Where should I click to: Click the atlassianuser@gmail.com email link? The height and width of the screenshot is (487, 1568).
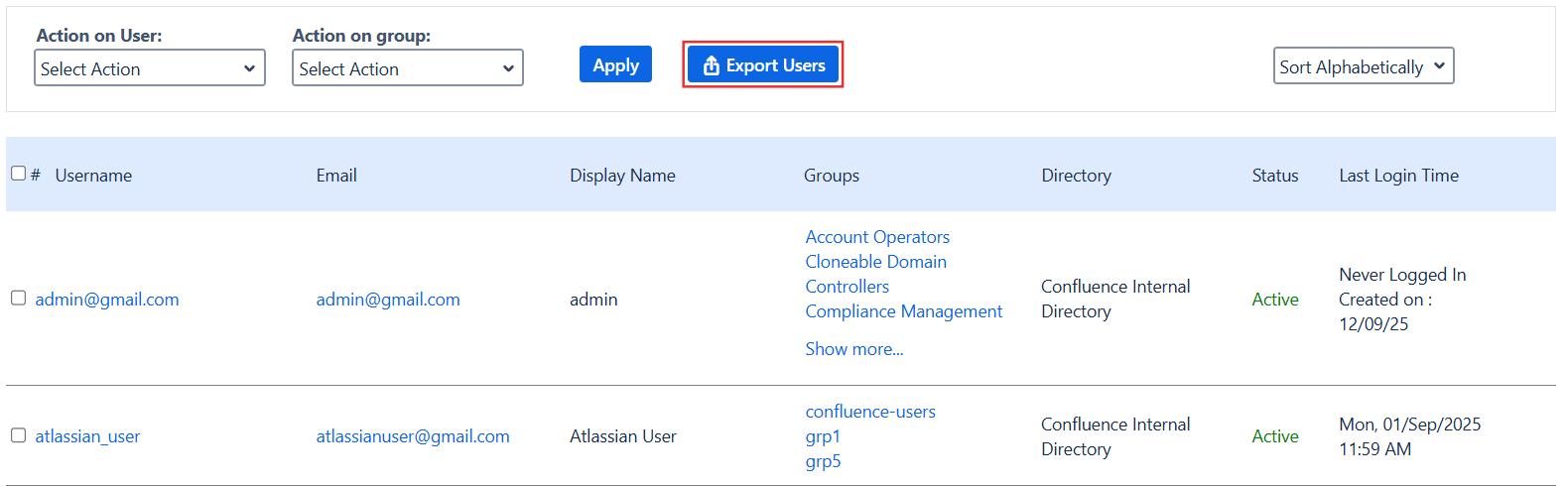tap(413, 436)
